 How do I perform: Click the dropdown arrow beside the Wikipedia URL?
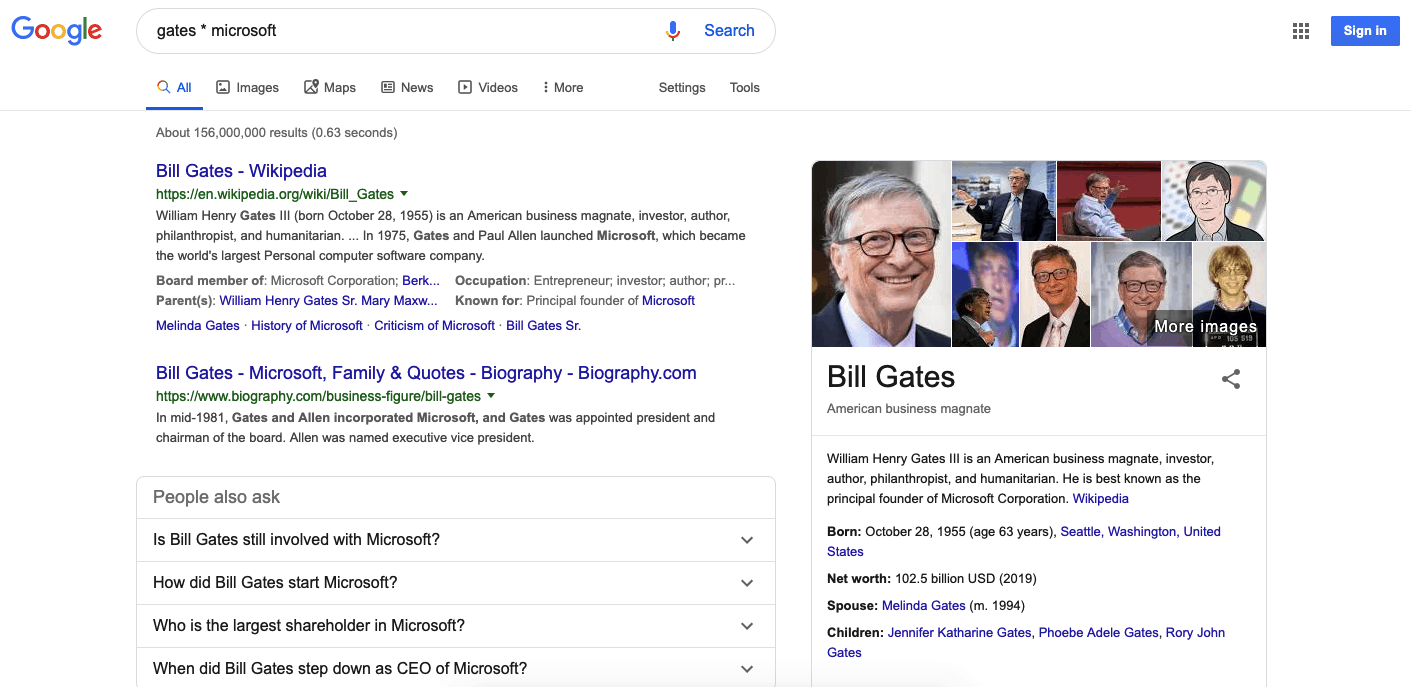click(404, 193)
